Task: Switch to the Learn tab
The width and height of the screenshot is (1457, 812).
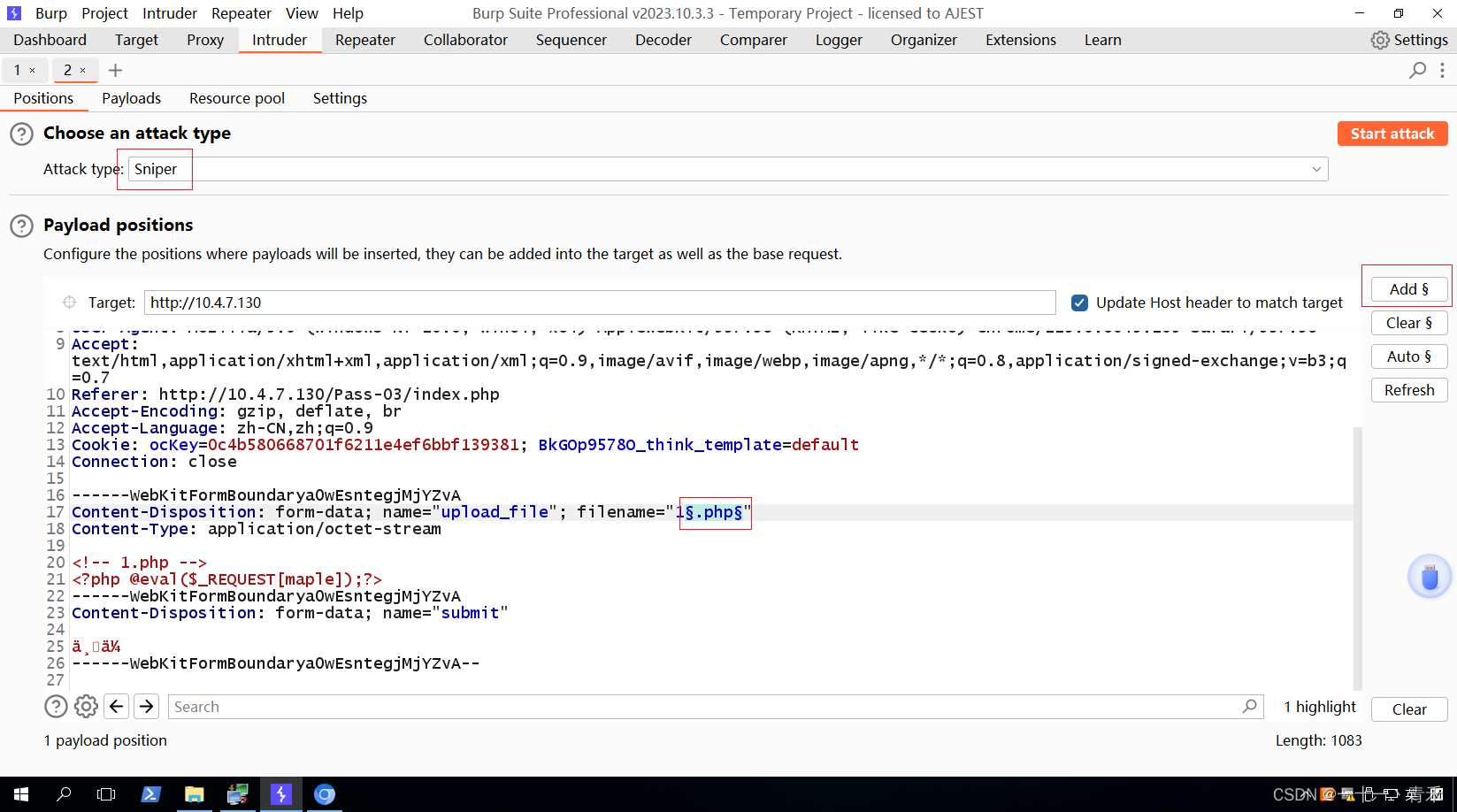Action: 1103,40
